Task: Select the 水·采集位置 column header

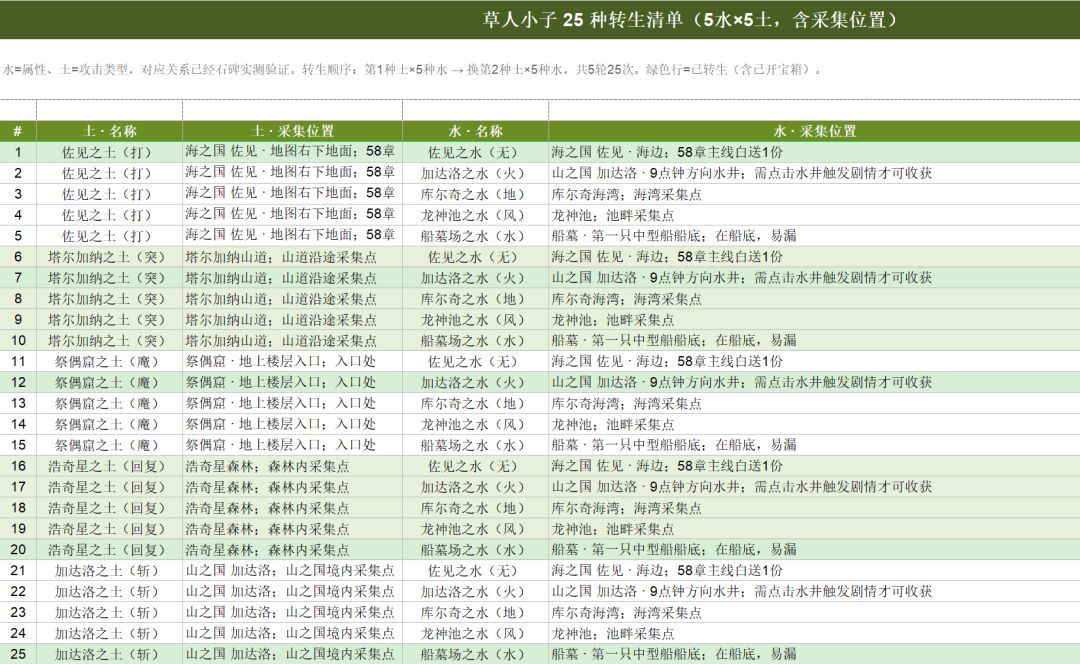Action: pyautogui.click(x=814, y=131)
